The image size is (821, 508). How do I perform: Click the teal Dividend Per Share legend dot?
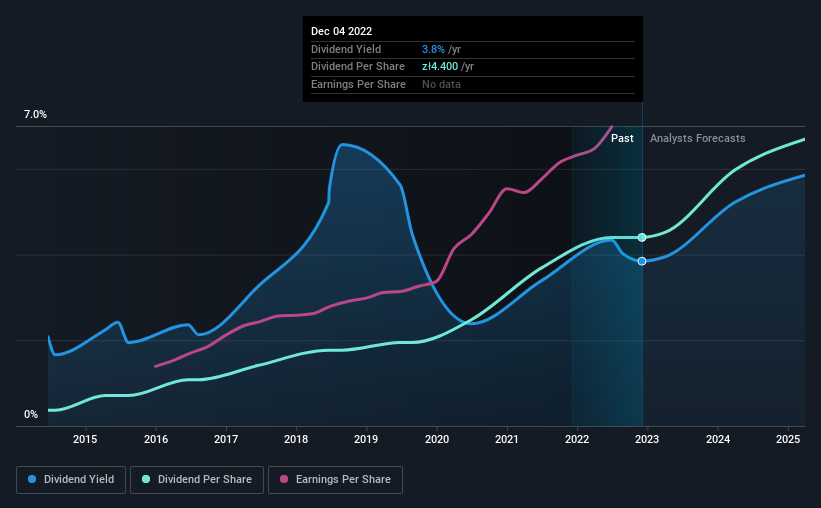click(x=146, y=479)
